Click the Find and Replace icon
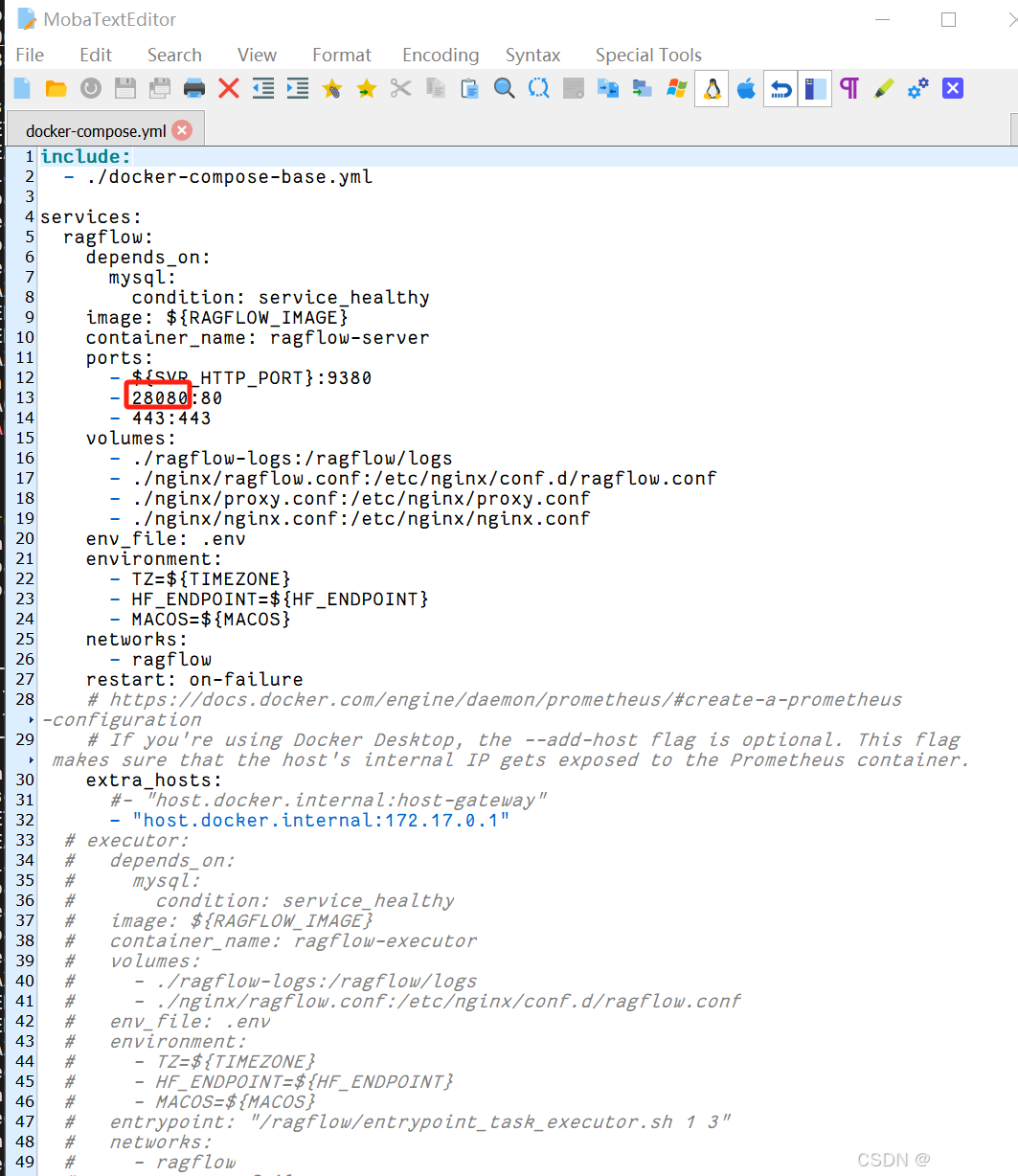Image resolution: width=1018 pixels, height=1176 pixels. pyautogui.click(x=539, y=89)
